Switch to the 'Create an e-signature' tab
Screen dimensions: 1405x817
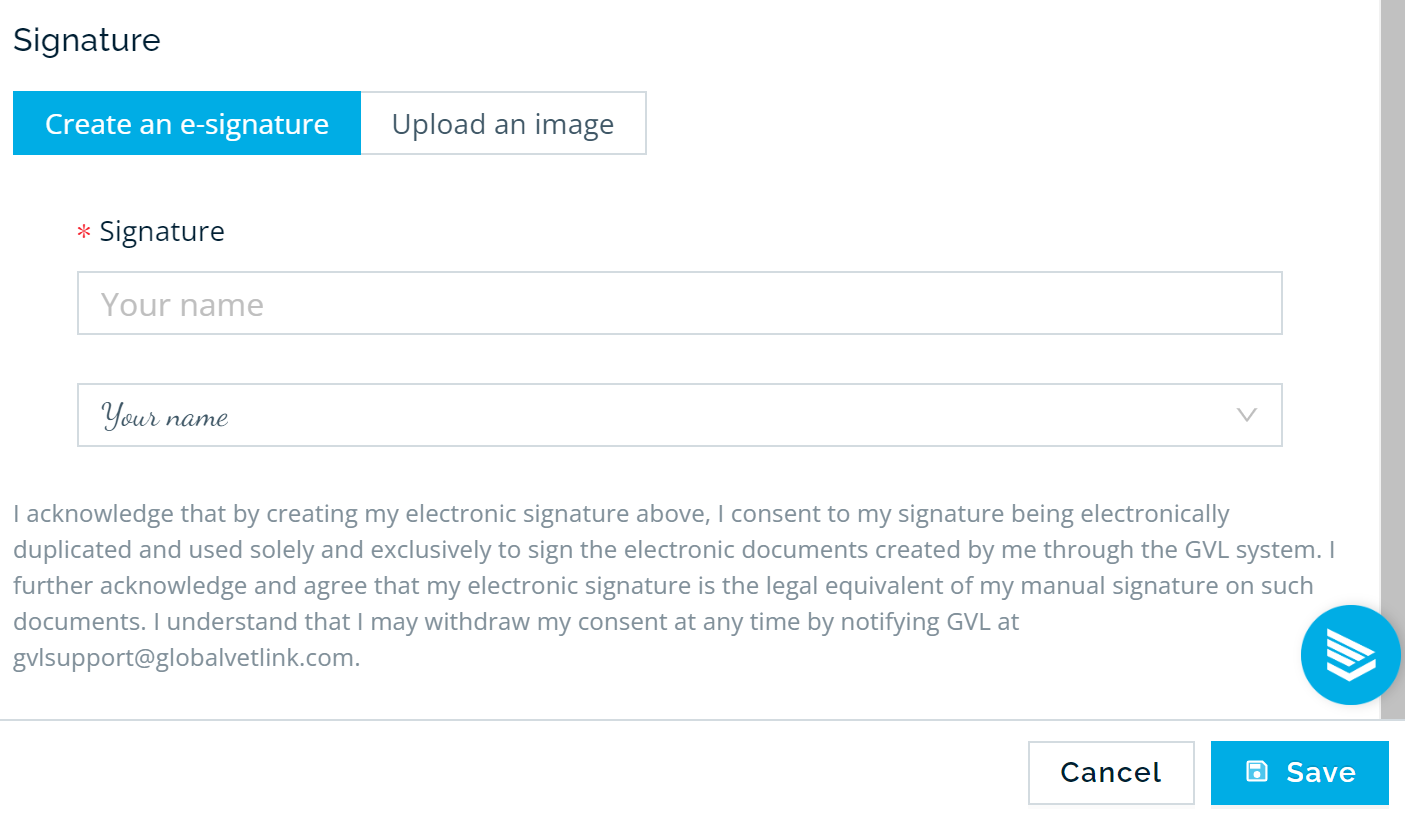coord(187,124)
